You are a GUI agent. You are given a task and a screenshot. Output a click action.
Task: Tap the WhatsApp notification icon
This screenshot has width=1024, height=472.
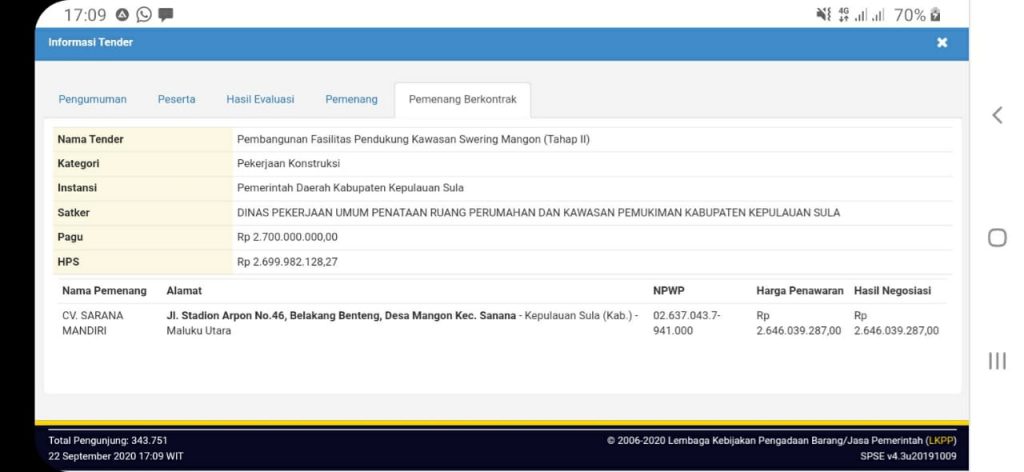144,14
